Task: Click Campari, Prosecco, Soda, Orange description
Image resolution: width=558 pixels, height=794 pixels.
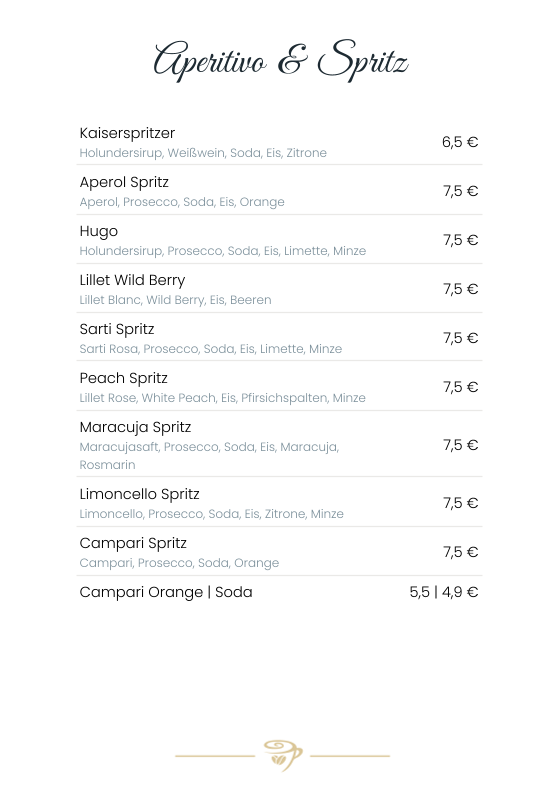Action: (179, 563)
